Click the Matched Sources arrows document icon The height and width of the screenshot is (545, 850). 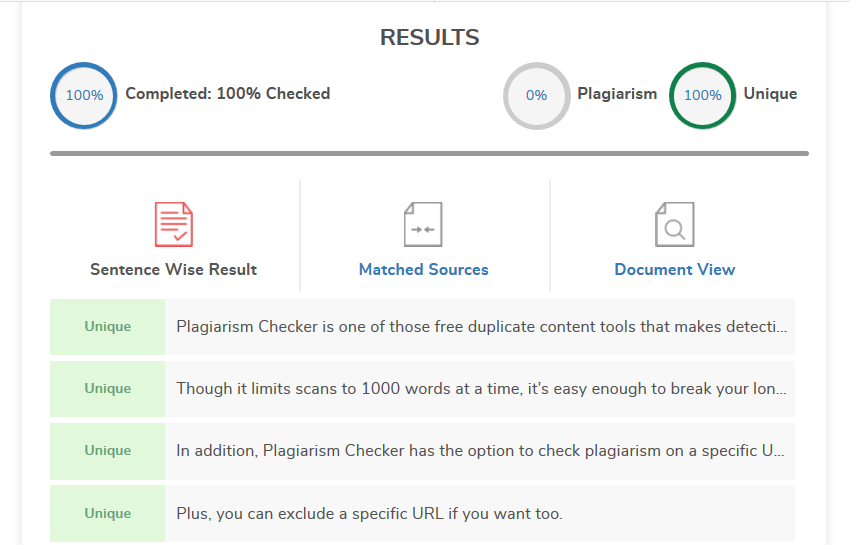(423, 225)
